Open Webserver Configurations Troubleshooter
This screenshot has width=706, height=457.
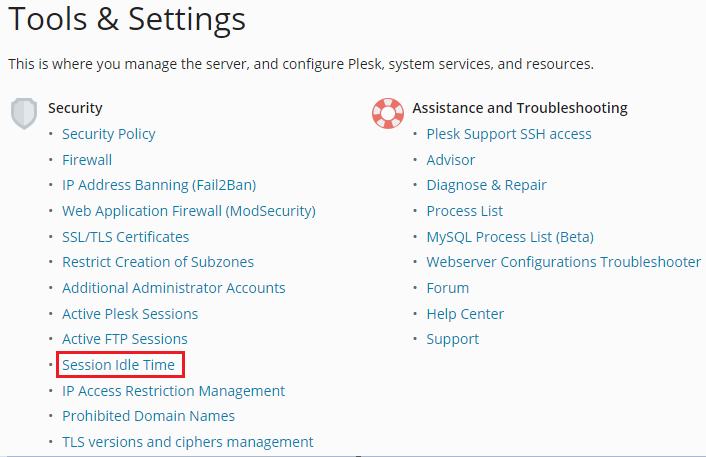[x=563, y=262]
